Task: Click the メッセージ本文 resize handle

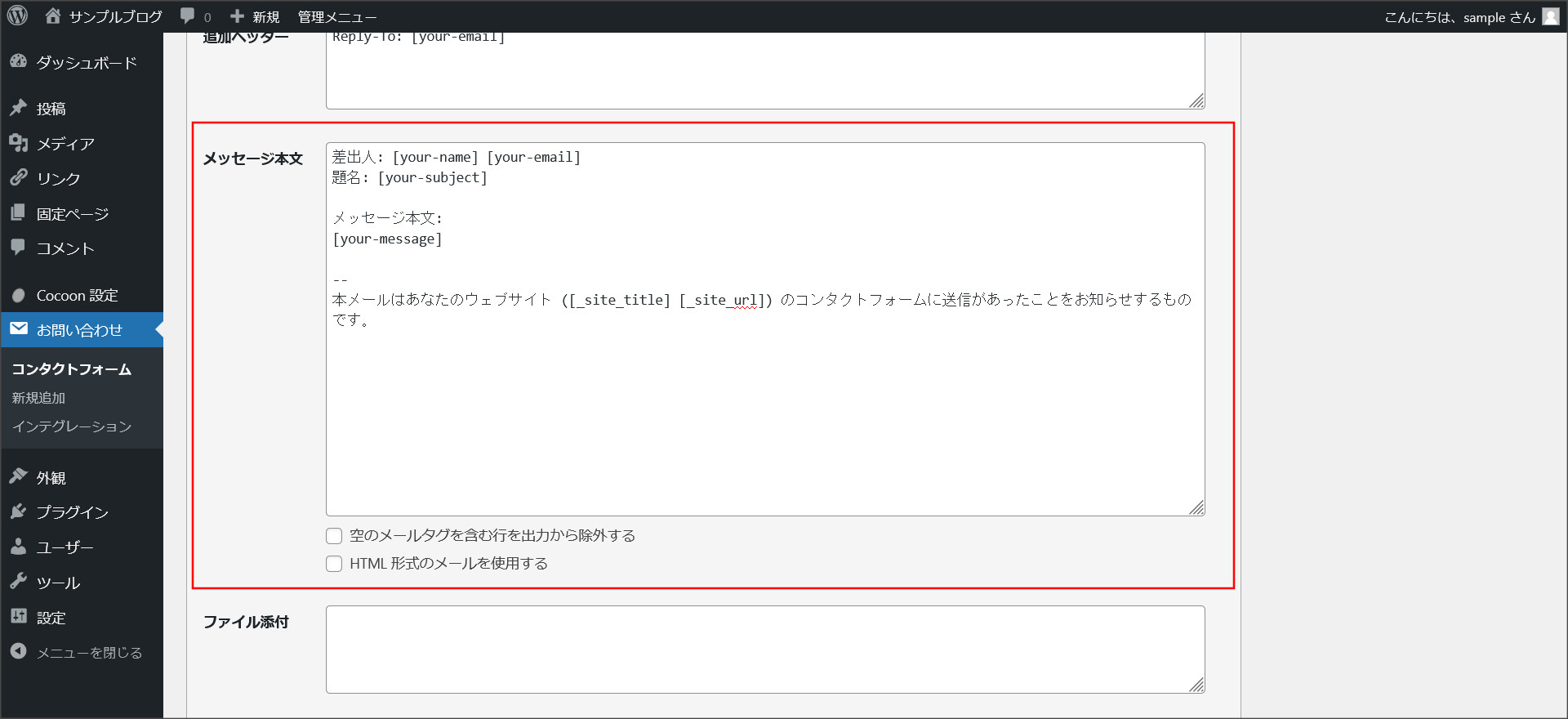Action: click(x=1196, y=507)
